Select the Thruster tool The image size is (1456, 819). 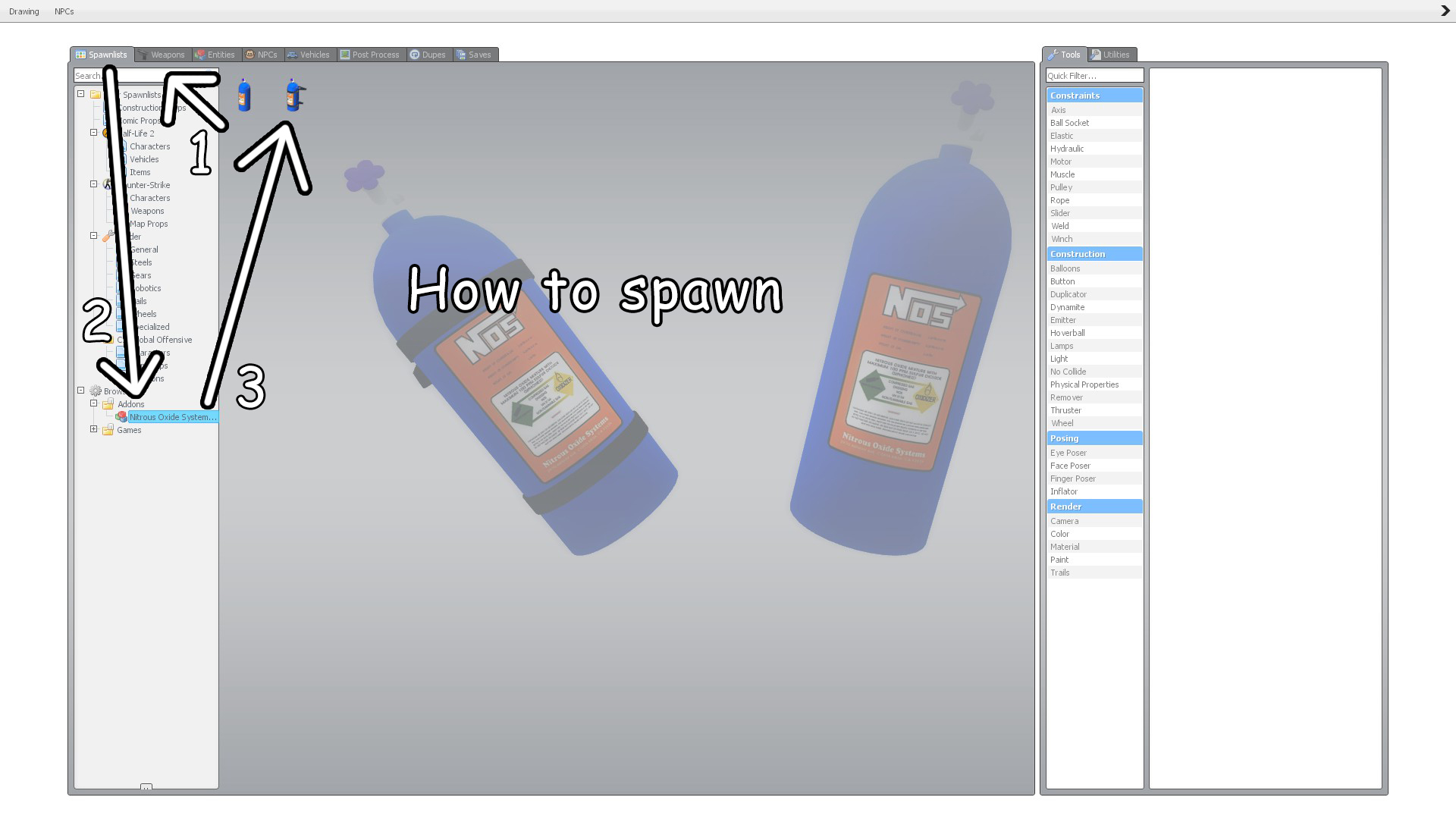[x=1094, y=410]
